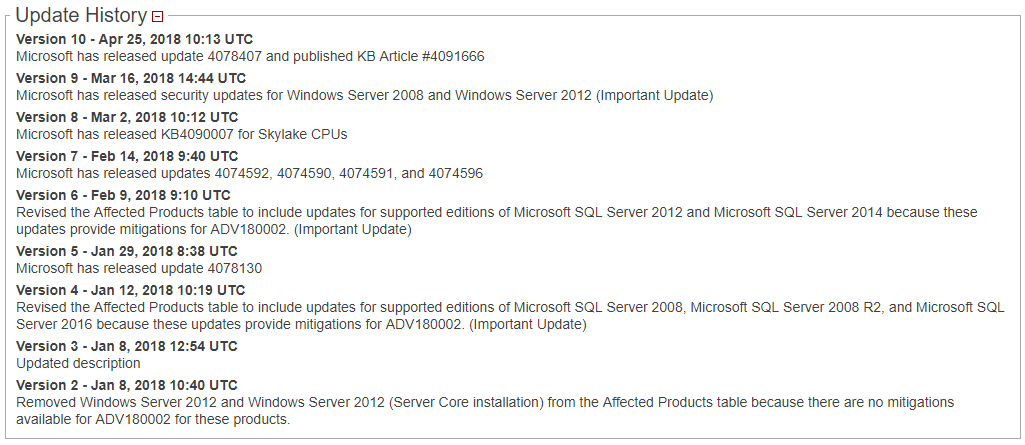Click the KB4090007 for Skylake CPUs note
This screenshot has width=1025, height=445.
[182, 135]
